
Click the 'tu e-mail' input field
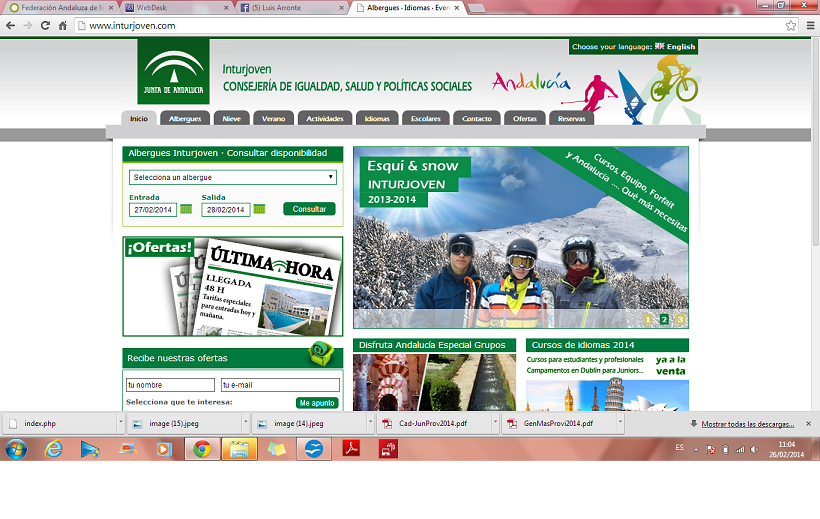click(280, 385)
